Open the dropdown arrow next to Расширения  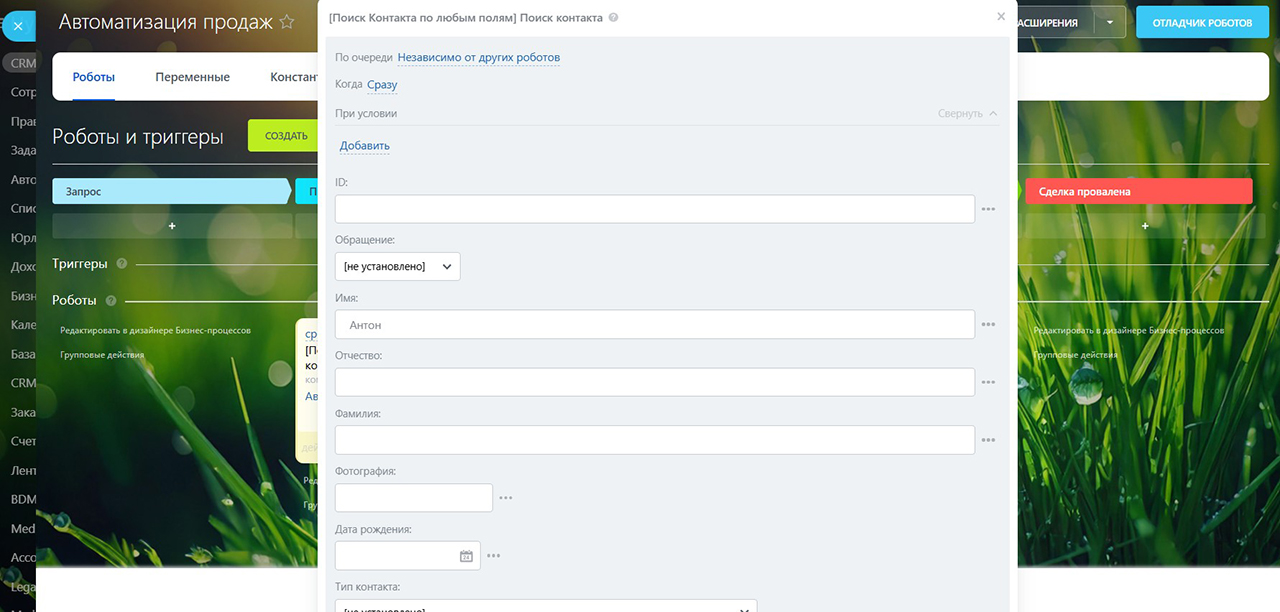(x=1109, y=22)
